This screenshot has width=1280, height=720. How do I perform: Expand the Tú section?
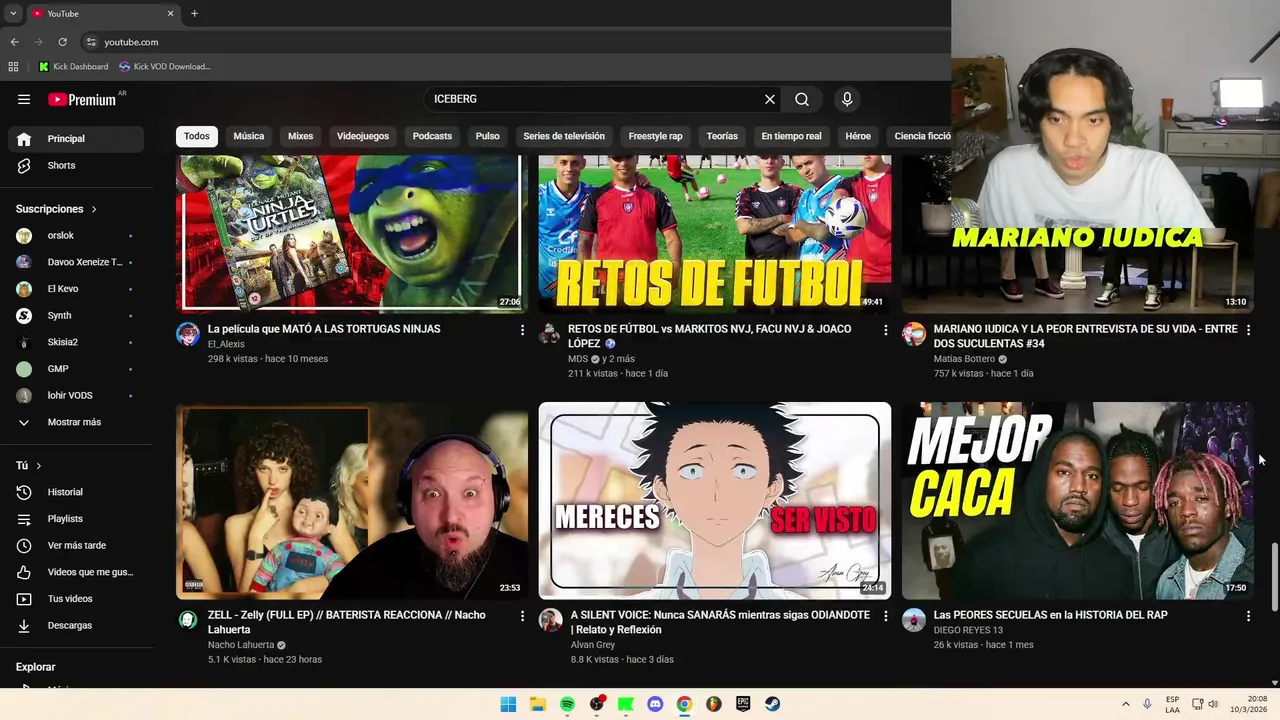tap(29, 466)
